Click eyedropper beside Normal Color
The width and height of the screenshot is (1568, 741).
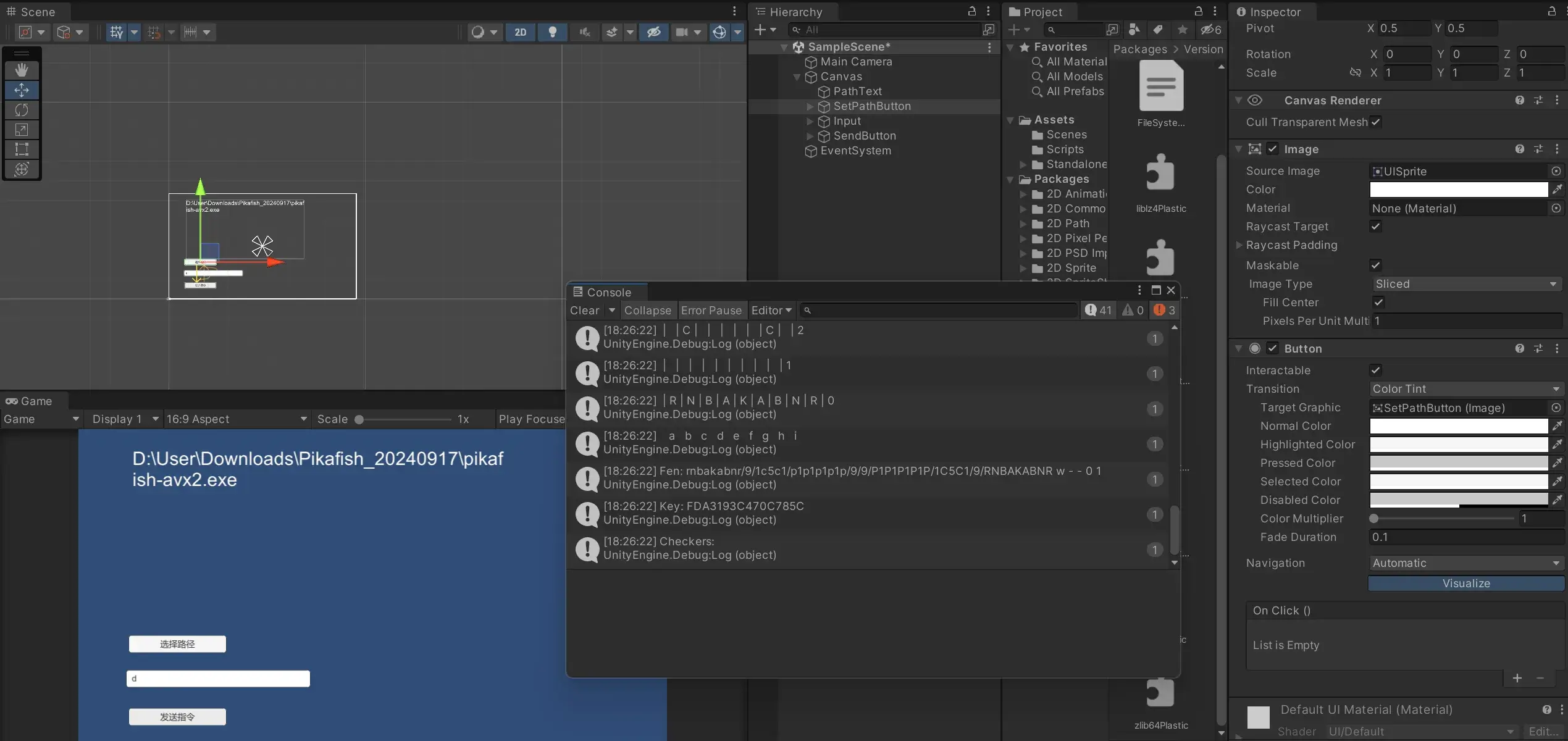1557,426
